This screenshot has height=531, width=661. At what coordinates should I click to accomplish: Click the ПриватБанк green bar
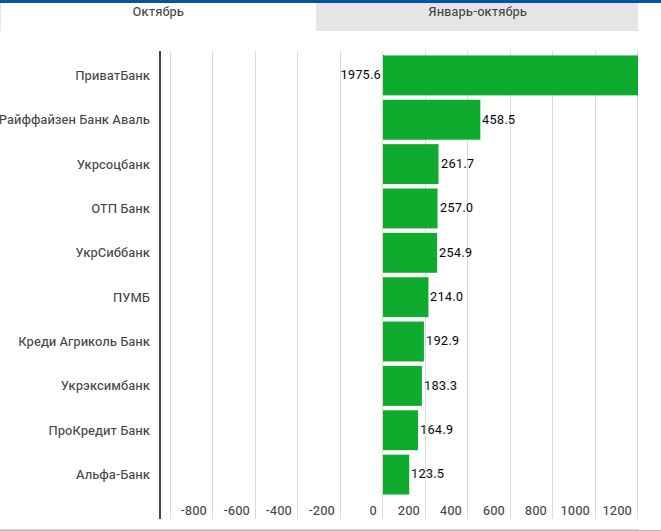(509, 75)
